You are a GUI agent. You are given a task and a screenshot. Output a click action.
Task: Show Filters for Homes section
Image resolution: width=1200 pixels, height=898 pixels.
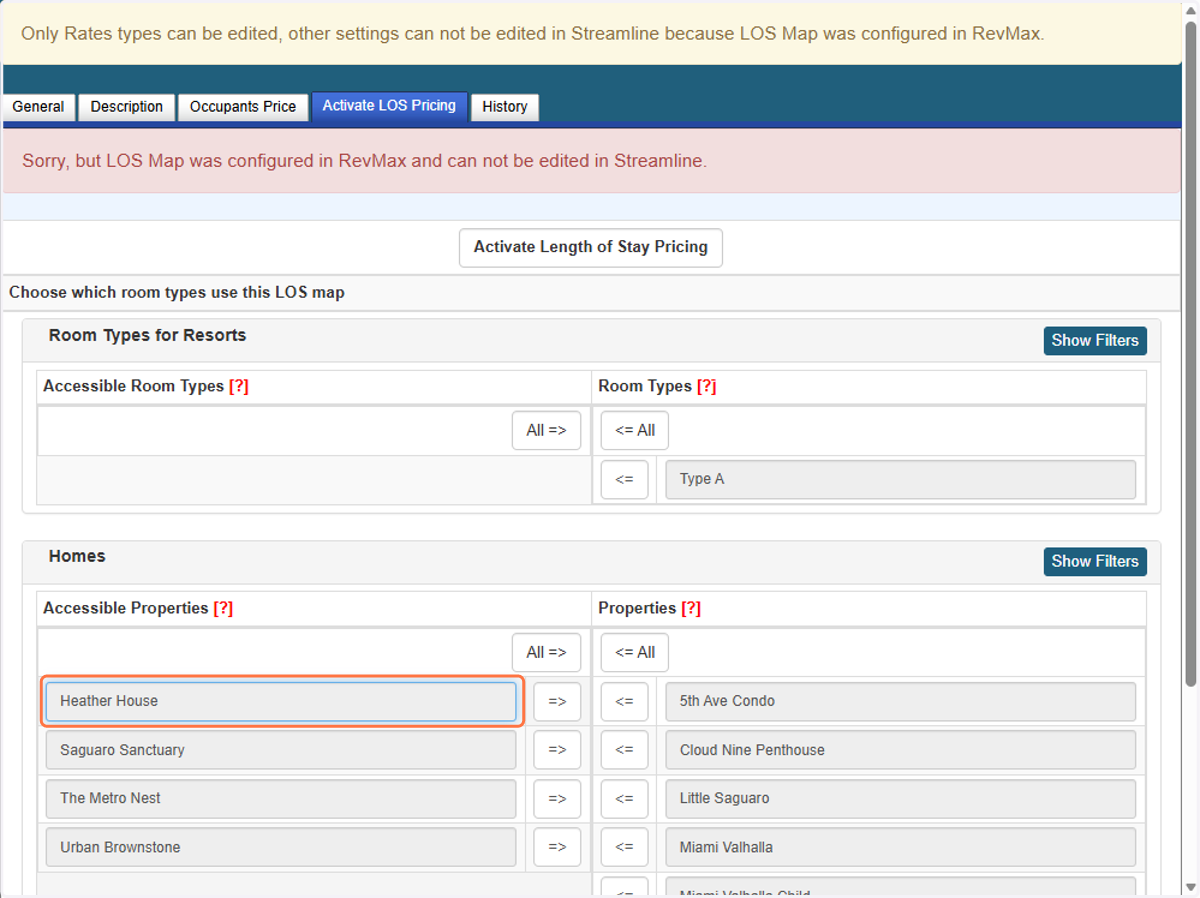click(x=1095, y=561)
